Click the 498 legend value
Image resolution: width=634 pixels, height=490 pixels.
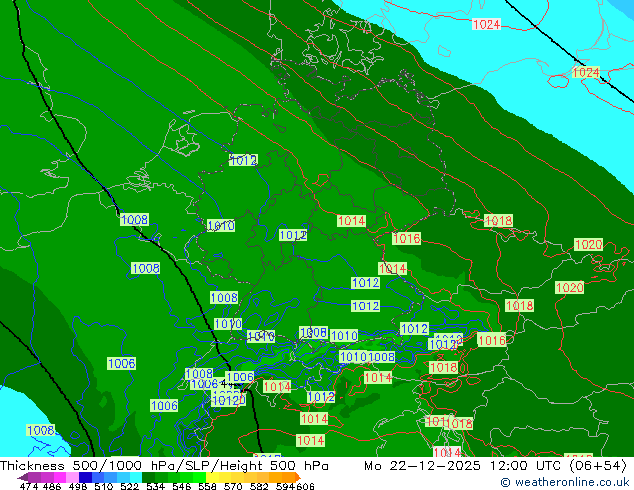(78, 486)
